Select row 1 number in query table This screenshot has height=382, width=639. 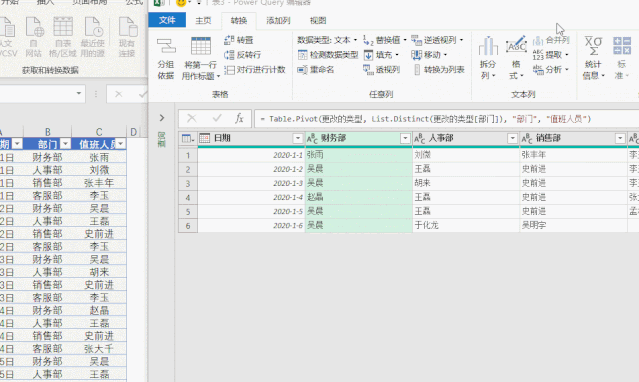tap(188, 155)
